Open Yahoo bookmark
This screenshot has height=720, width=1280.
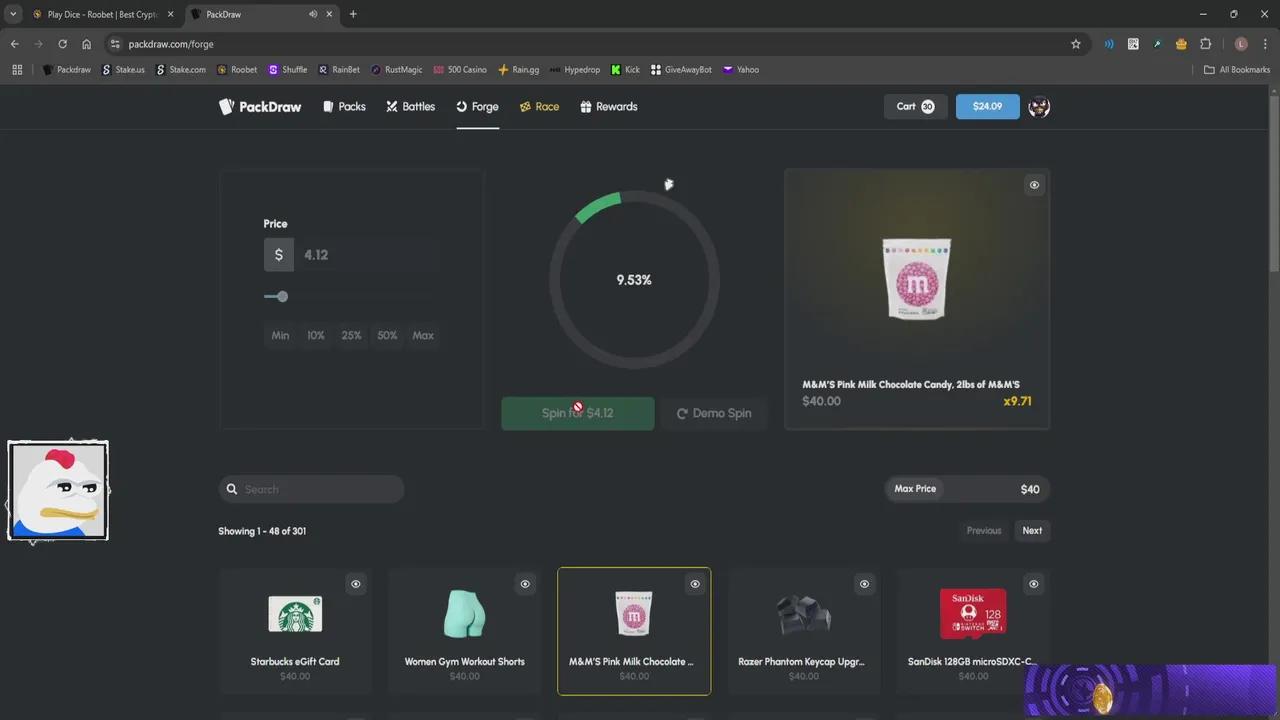coord(741,70)
